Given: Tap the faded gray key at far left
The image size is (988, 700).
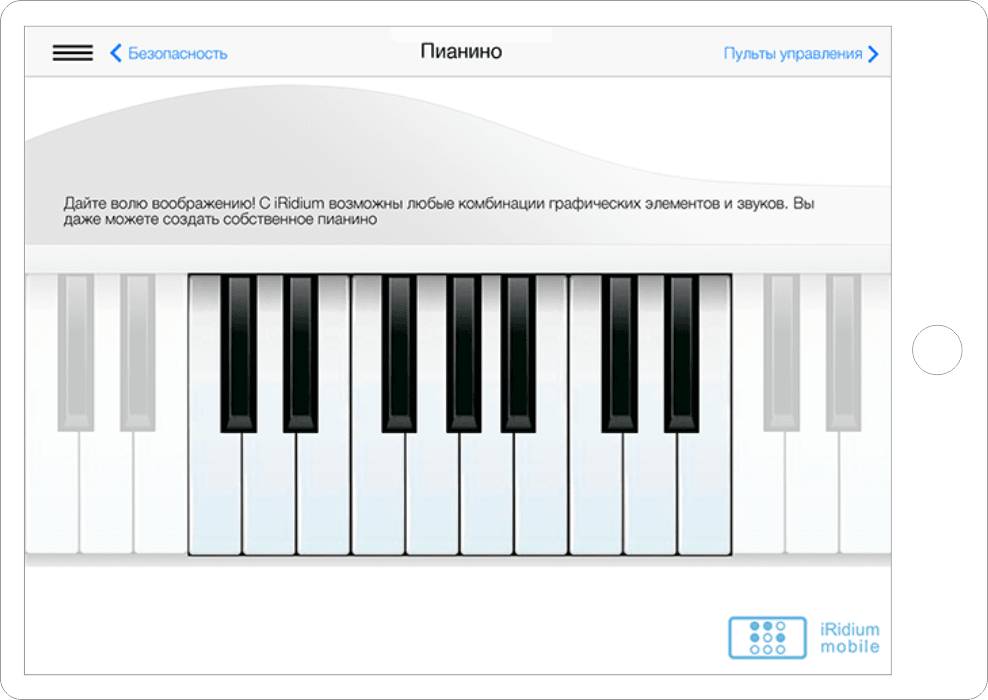Looking at the screenshot, I should 76,353.
